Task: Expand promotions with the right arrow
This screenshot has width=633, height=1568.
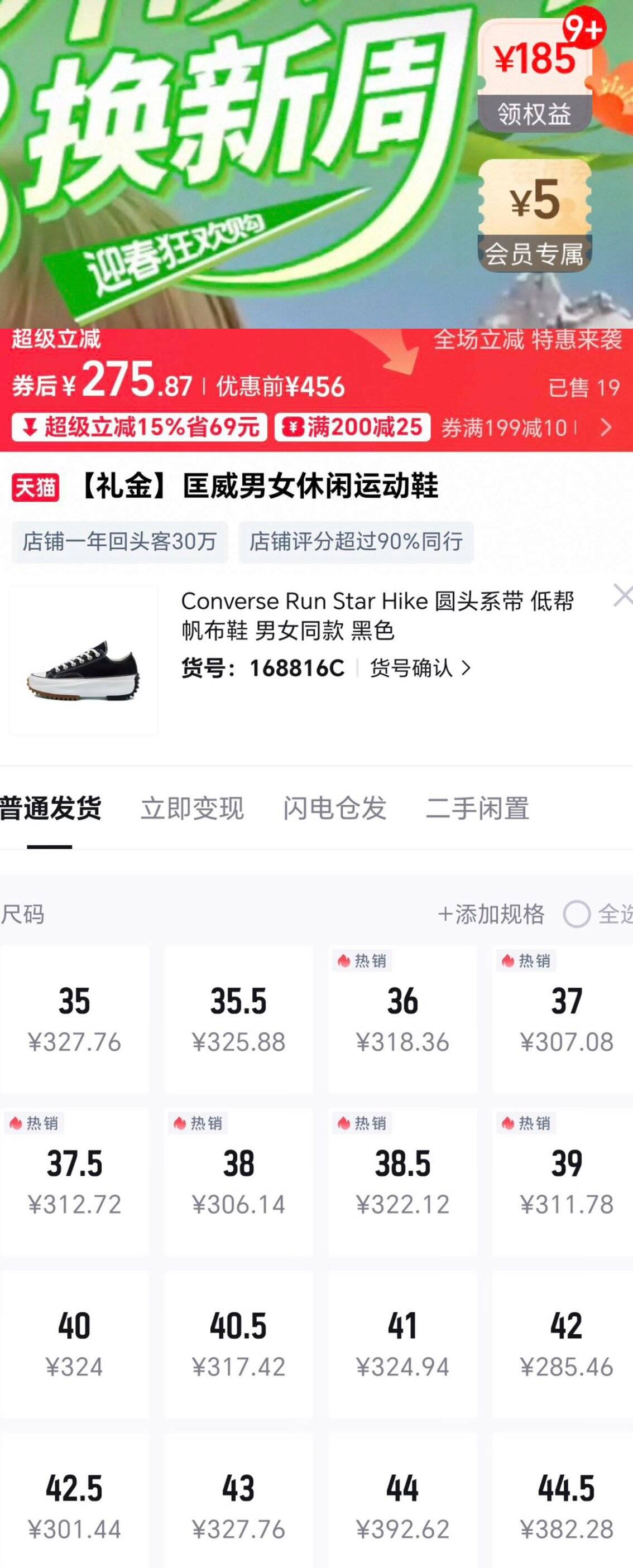Action: click(x=606, y=427)
